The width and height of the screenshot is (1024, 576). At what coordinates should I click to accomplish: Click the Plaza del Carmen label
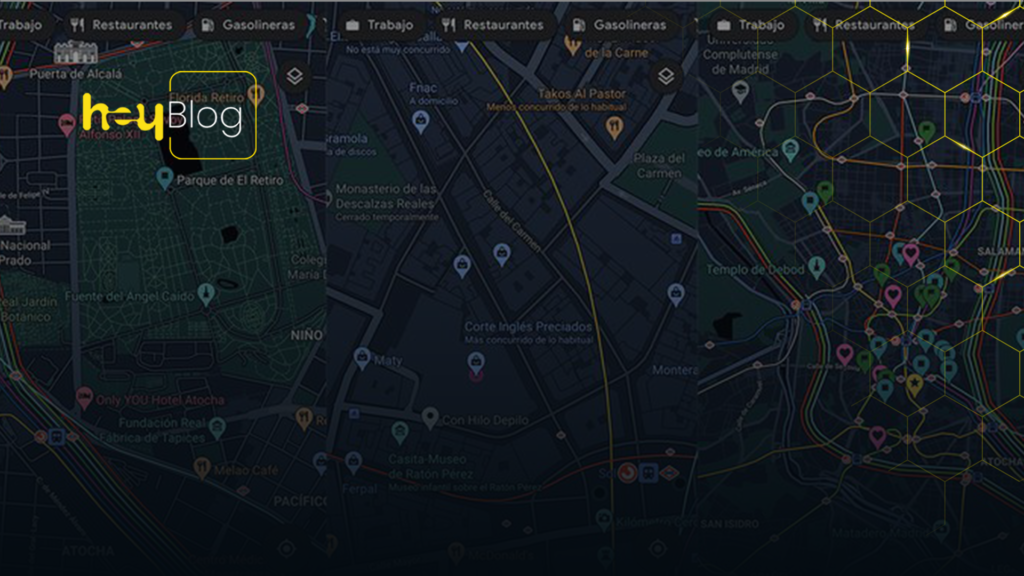(659, 166)
